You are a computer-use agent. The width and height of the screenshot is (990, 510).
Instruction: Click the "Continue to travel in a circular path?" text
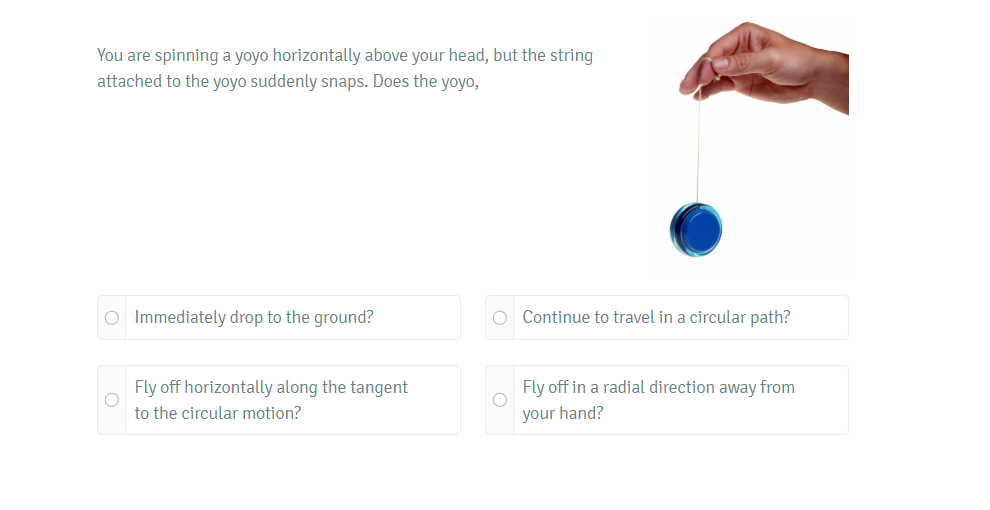pos(656,318)
